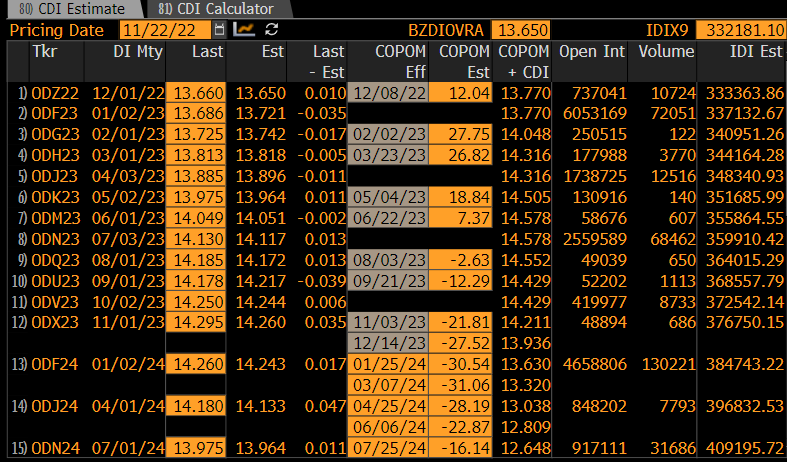Edit COPOM Est value -21.81
Image resolution: width=787 pixels, height=462 pixels.
[461, 322]
